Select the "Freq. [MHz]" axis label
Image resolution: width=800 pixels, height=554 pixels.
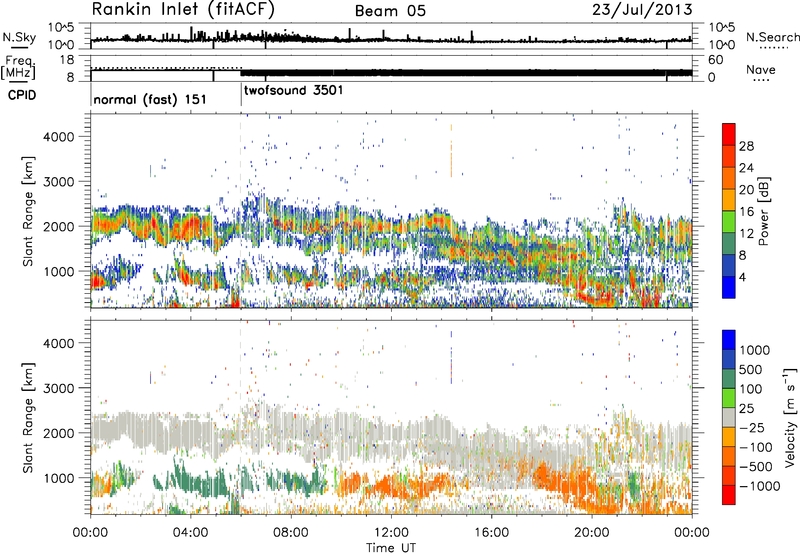pyautogui.click(x=19, y=67)
